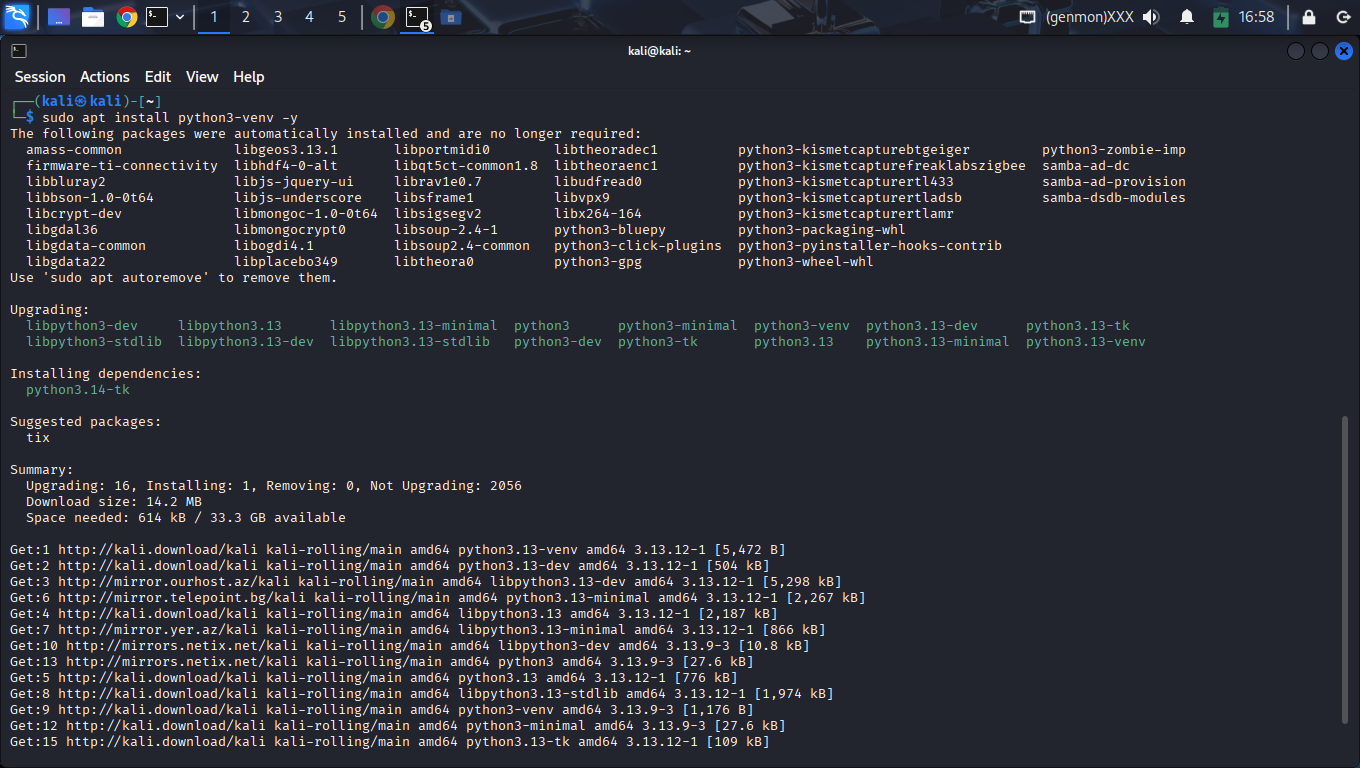Open the file manager launcher in panel
Viewport: 1360px width, 768px height.
(93, 17)
